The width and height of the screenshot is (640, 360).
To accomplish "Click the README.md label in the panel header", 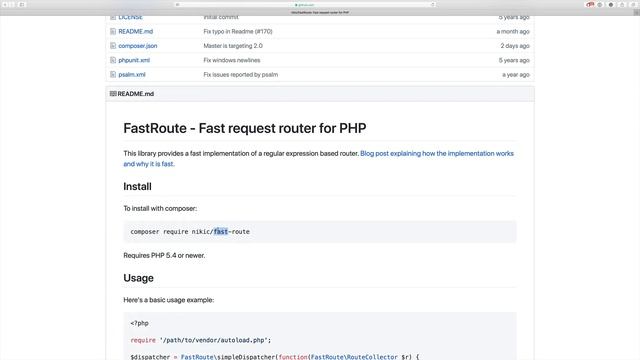I will click(136, 94).
